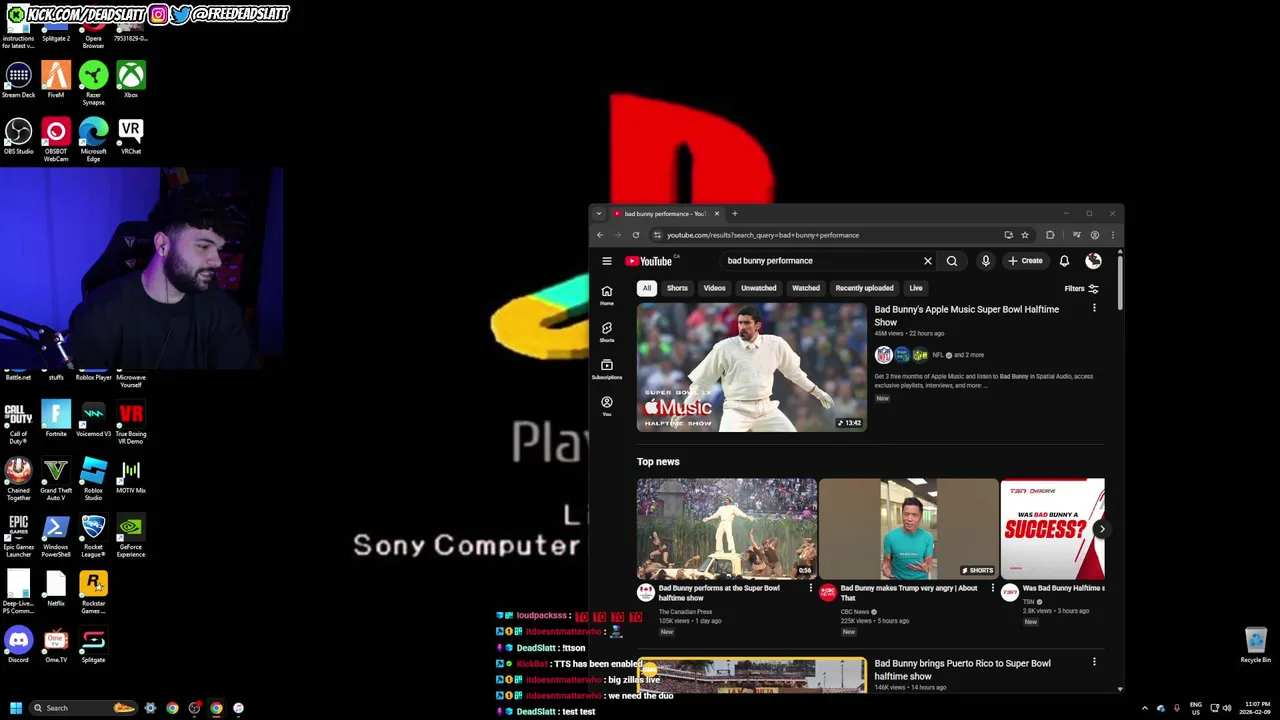Open the Apple Music halftime video thumbnail
The width and height of the screenshot is (1280, 720).
[x=751, y=367]
